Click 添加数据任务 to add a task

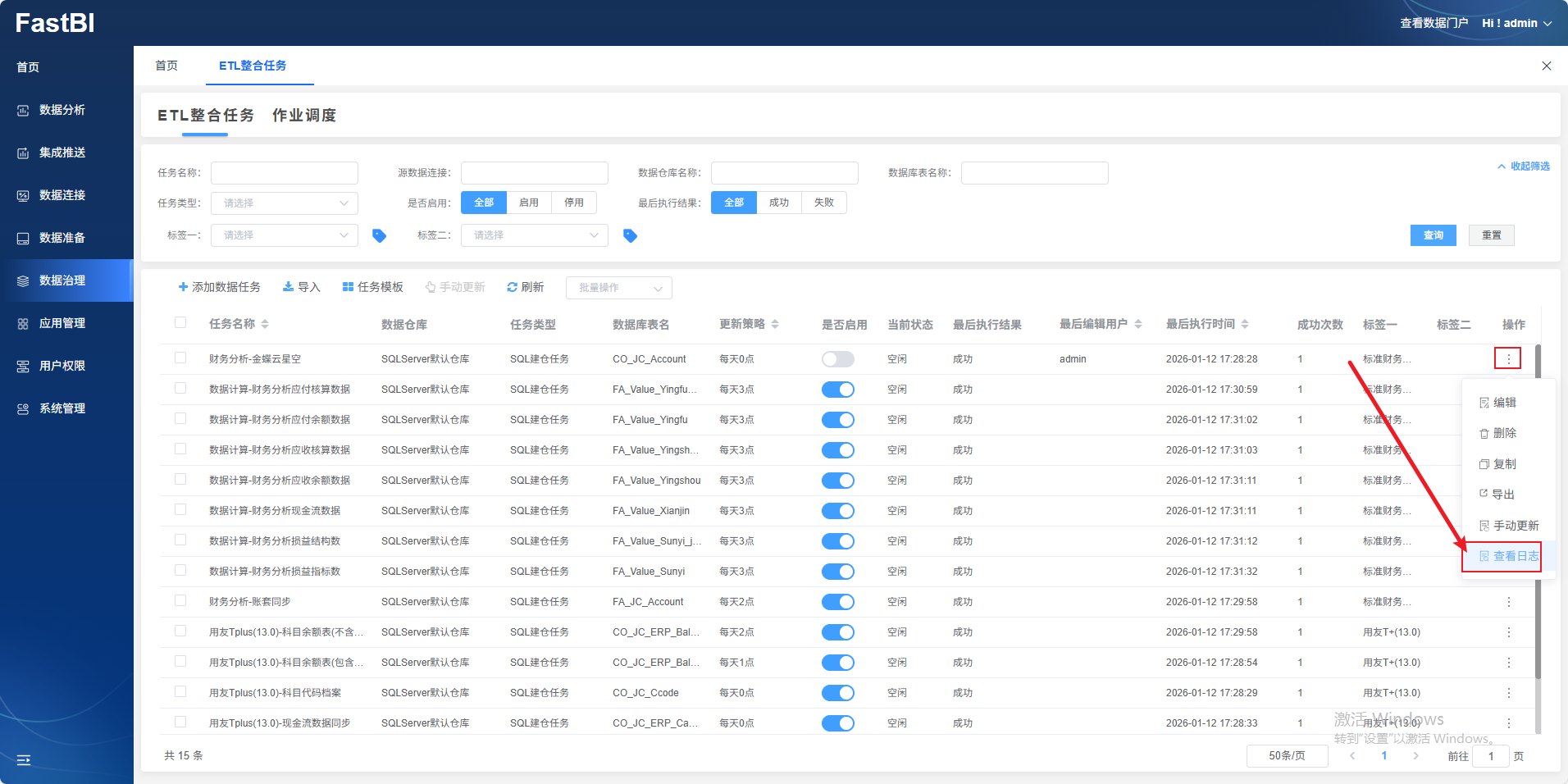tap(219, 287)
